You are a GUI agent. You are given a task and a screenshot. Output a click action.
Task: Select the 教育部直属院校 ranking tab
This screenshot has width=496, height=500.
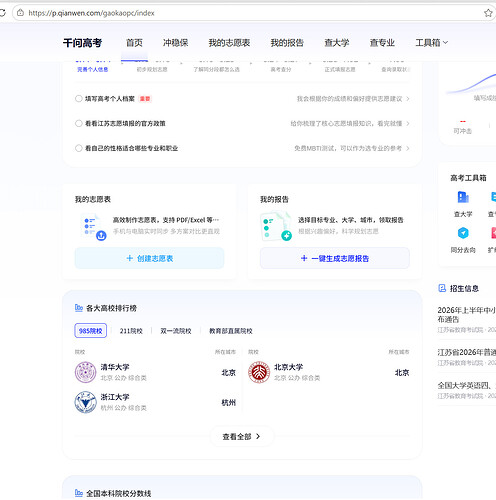tap(231, 331)
